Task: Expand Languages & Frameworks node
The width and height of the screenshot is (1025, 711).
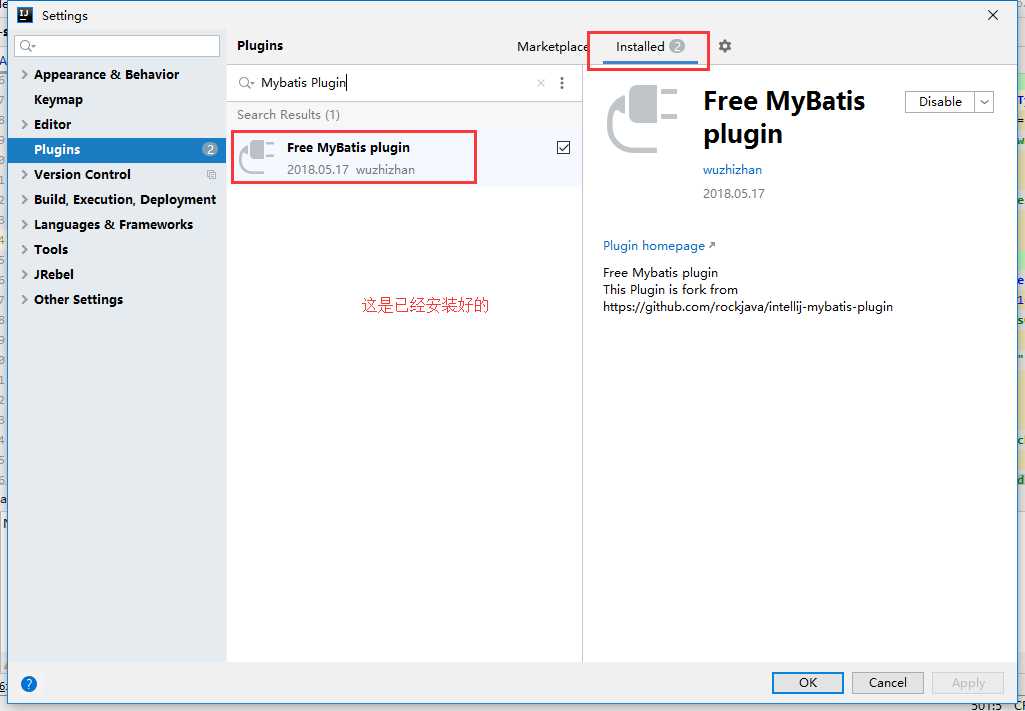Action: click(24, 224)
